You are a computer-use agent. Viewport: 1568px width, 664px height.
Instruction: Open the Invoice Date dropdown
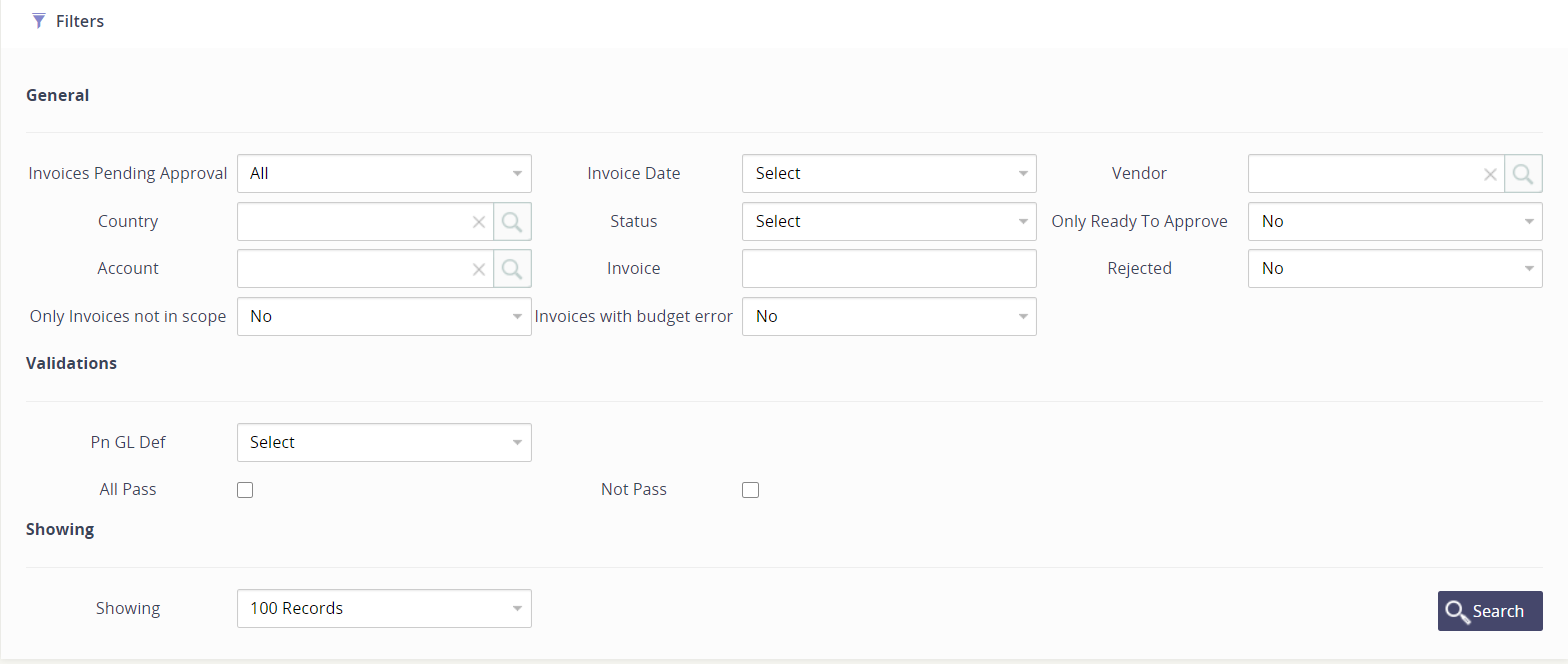tap(889, 174)
